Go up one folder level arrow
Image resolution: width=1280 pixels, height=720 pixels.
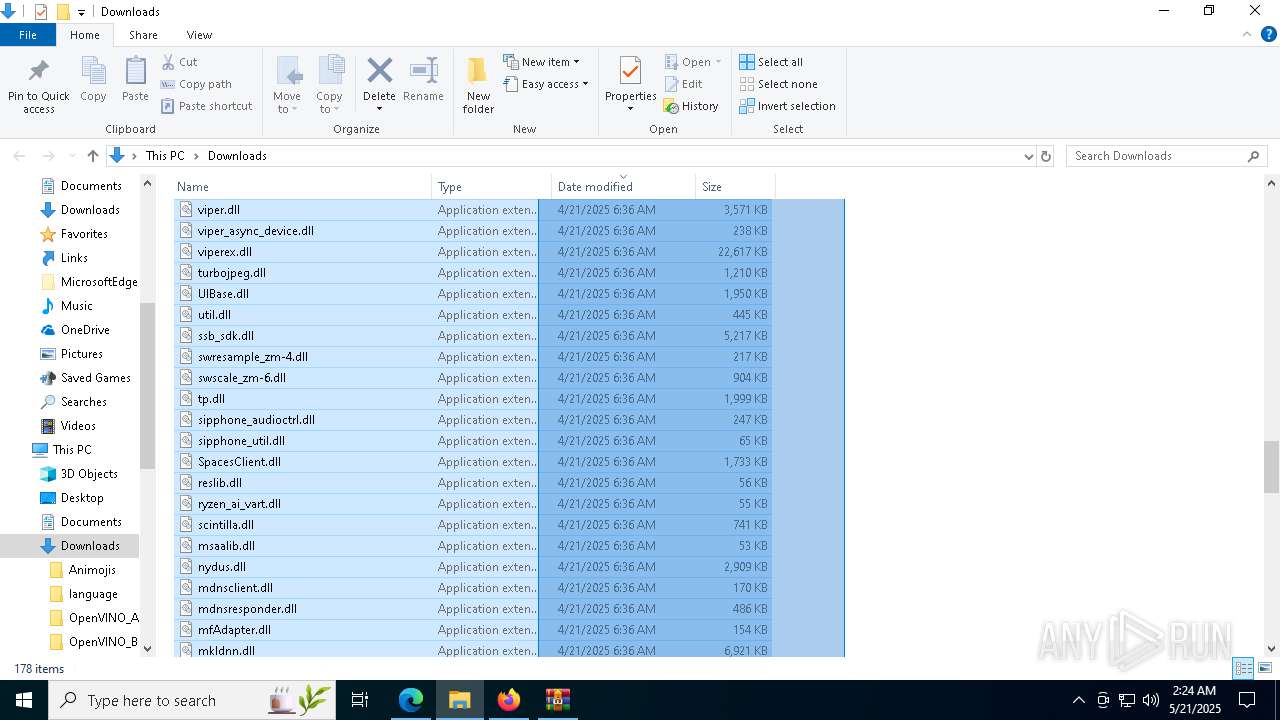tap(93, 156)
